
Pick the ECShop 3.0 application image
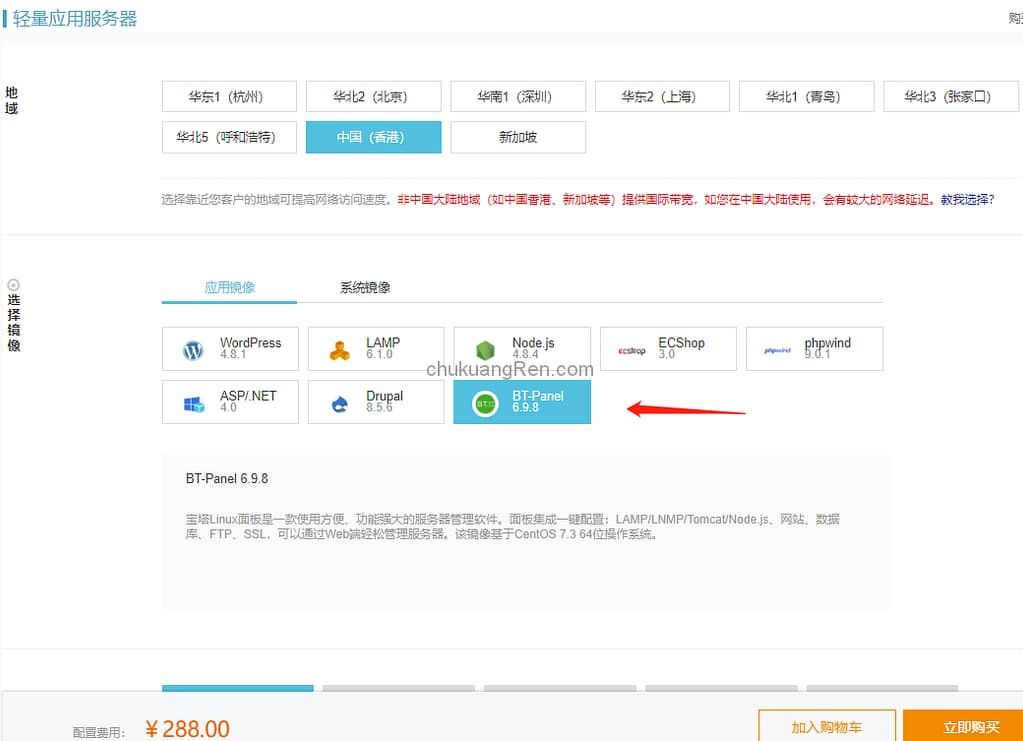(x=668, y=348)
